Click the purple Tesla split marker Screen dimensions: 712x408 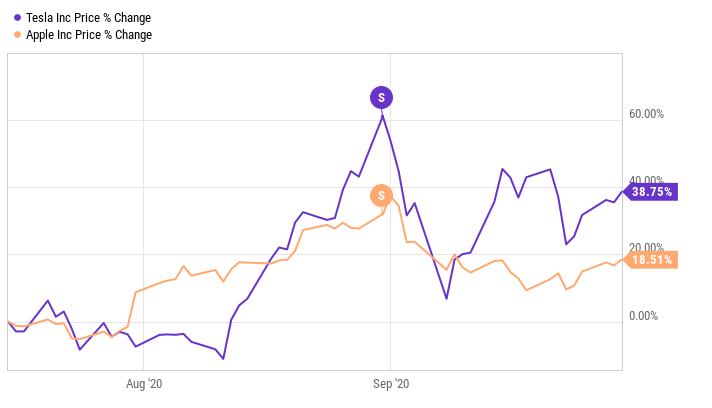point(381,97)
